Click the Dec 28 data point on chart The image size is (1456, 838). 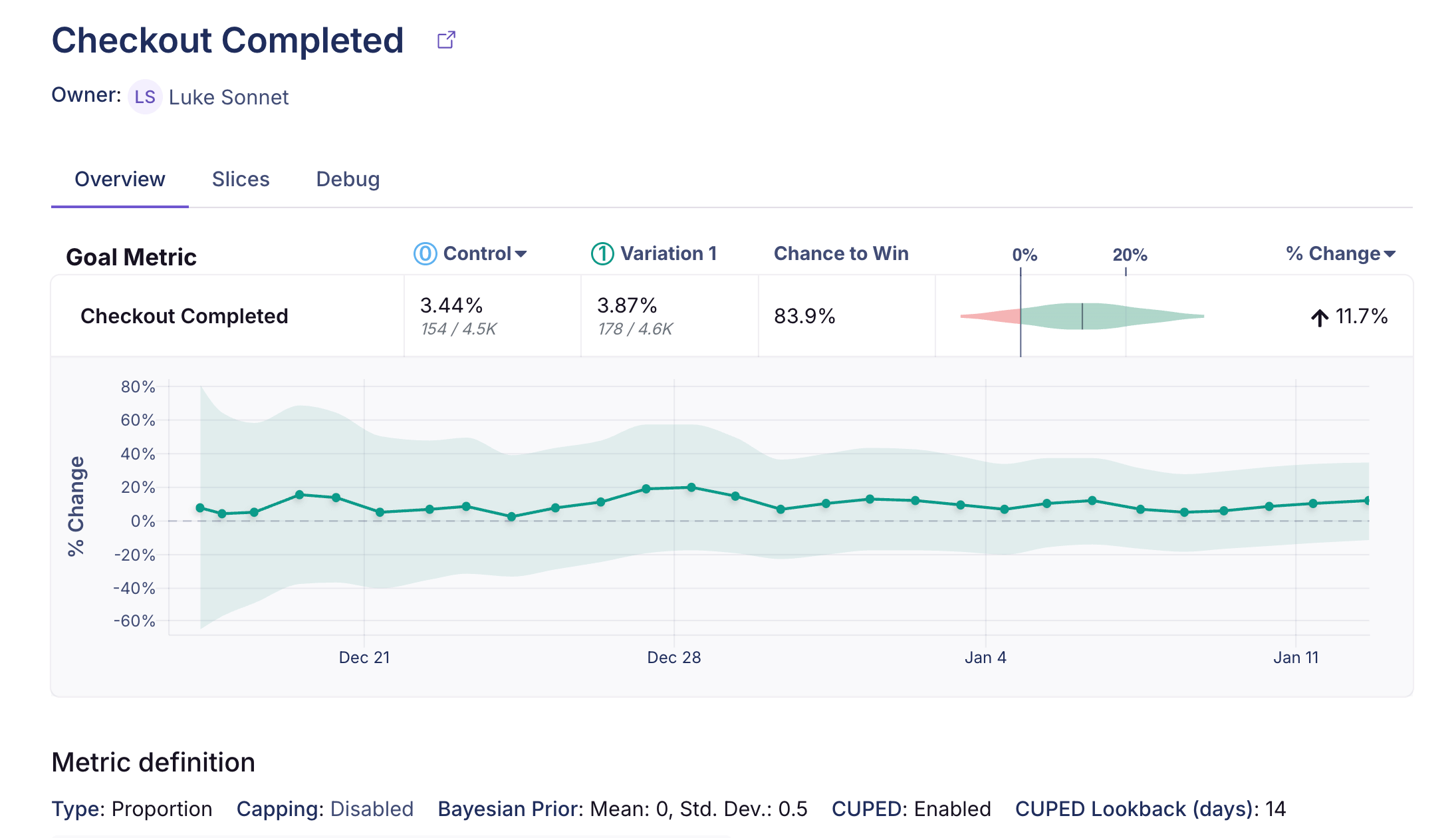pyautogui.click(x=691, y=488)
